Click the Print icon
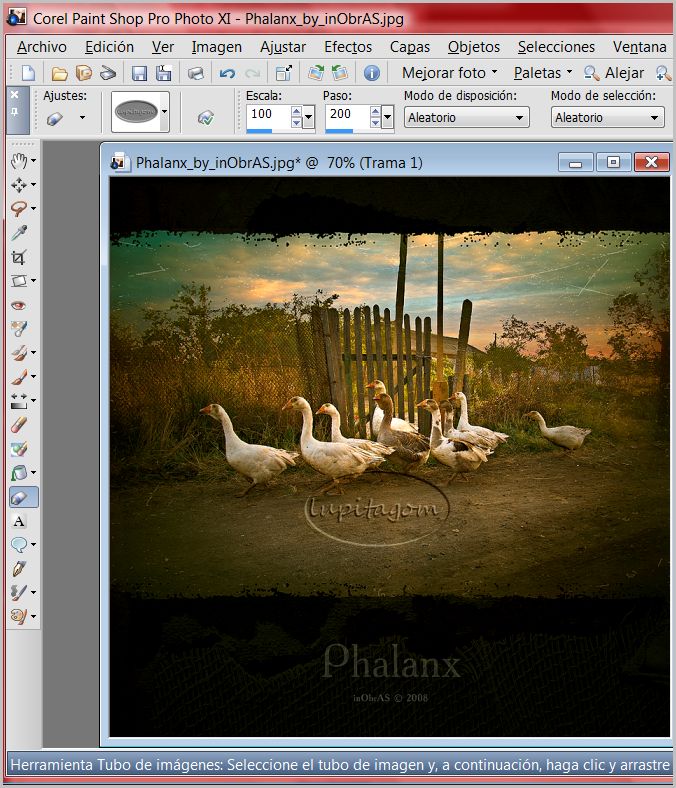 pyautogui.click(x=196, y=73)
